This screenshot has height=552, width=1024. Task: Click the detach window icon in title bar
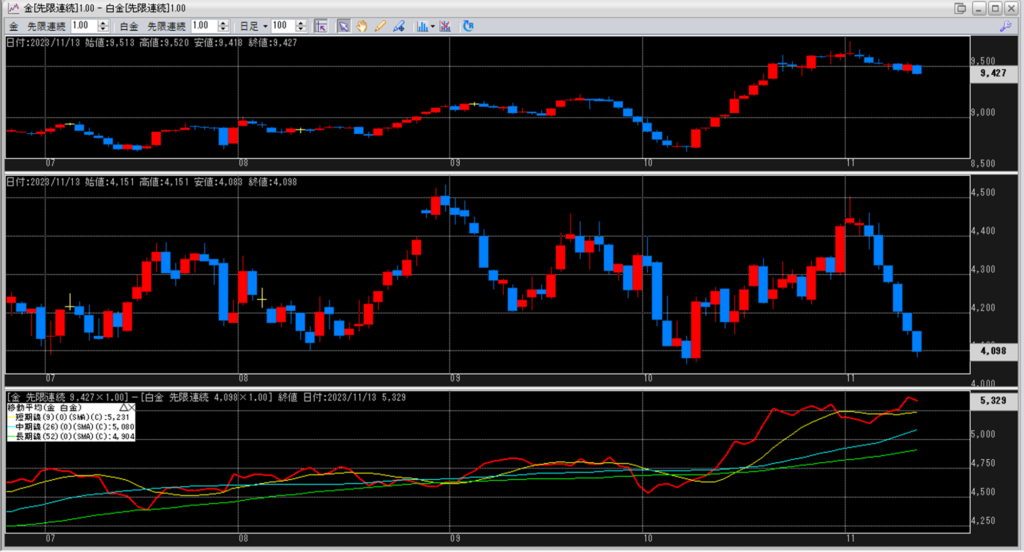pos(961,8)
